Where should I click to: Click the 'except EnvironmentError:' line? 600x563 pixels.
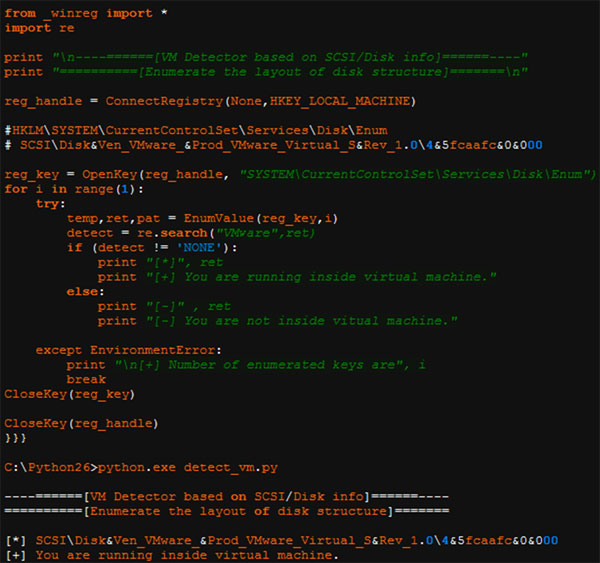pyautogui.click(x=128, y=350)
